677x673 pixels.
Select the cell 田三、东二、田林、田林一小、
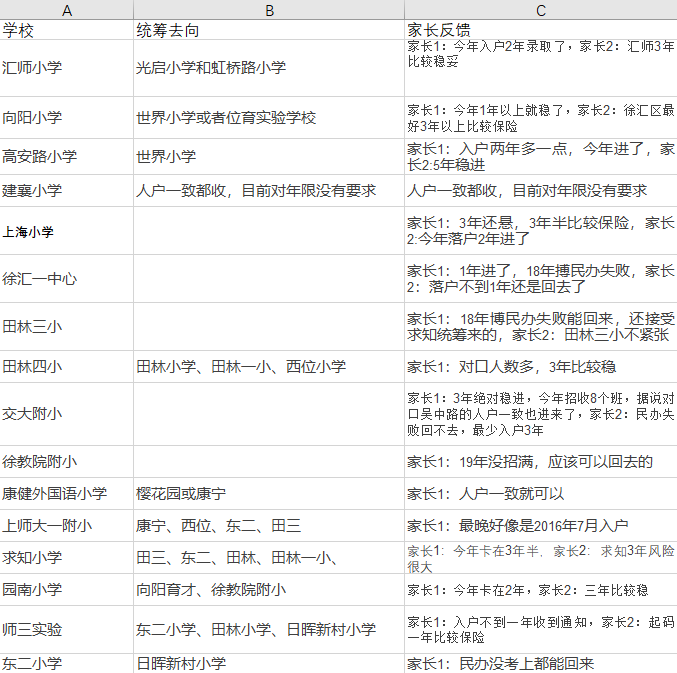click(x=269, y=557)
